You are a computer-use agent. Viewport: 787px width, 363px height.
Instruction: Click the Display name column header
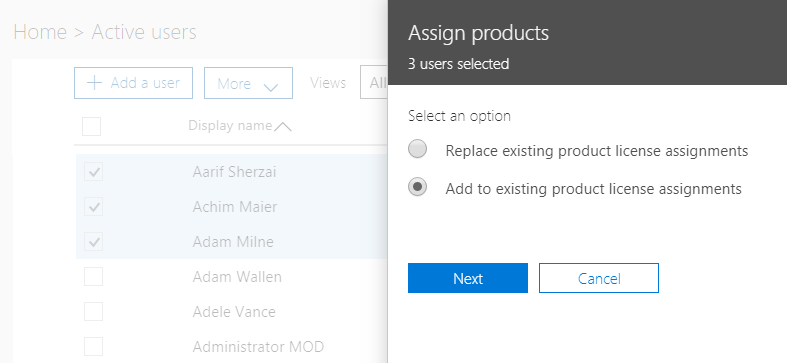pyautogui.click(x=230, y=126)
